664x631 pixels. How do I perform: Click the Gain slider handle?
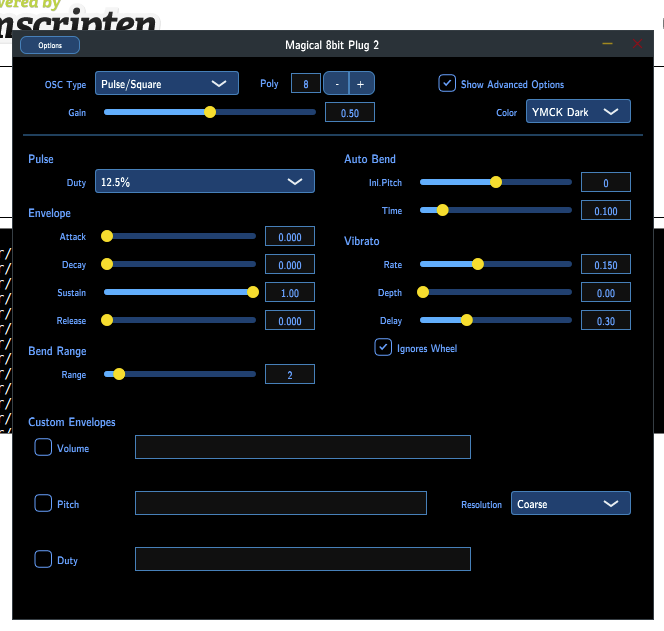[x=210, y=112]
